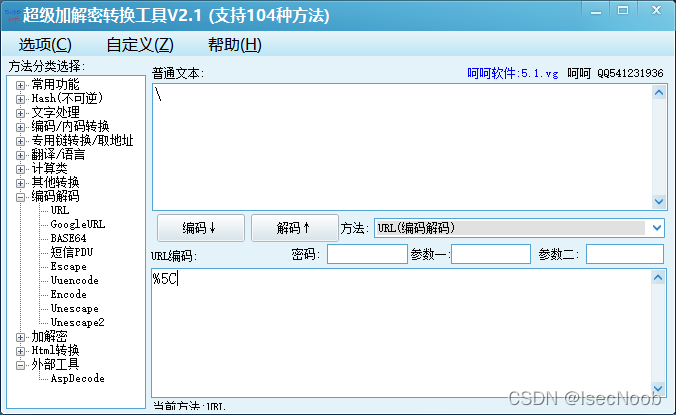Expand the 专用链转换/取地址 tree node
This screenshot has width=676, height=415.
pyautogui.click(x=20, y=141)
